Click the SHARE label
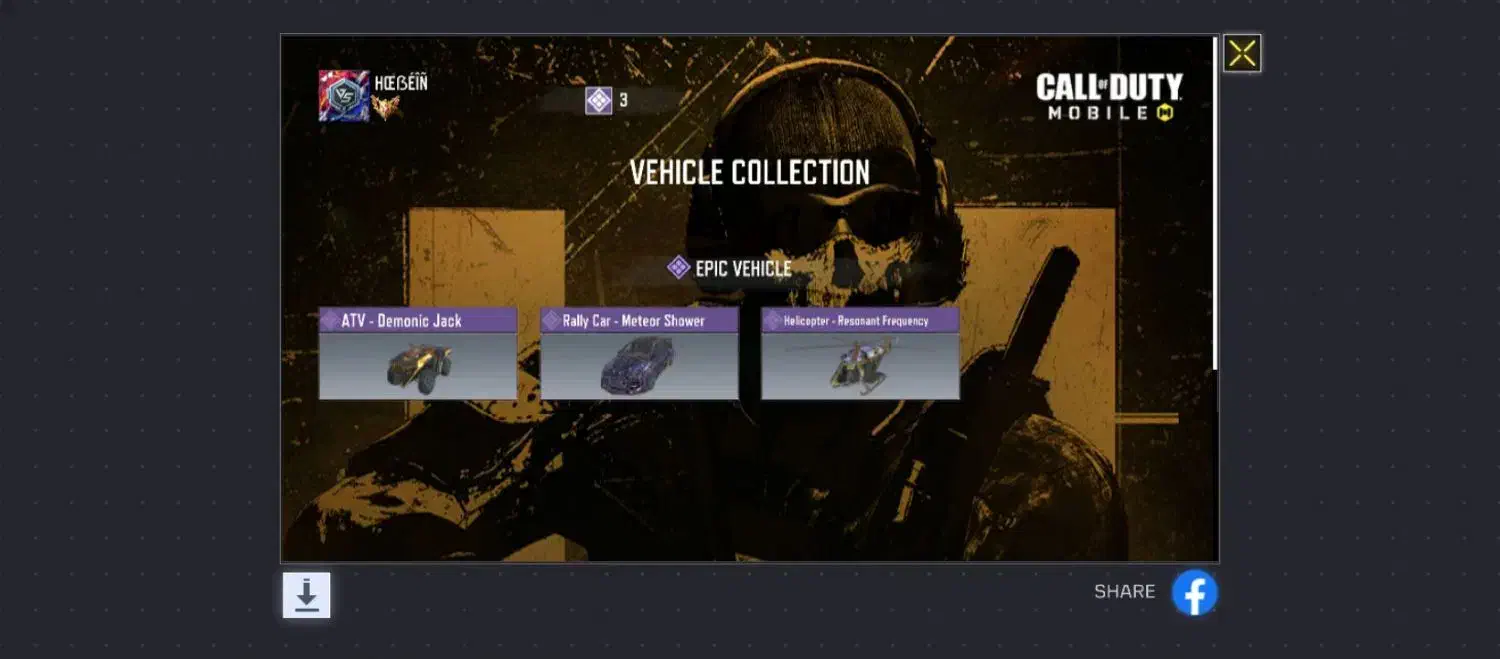 coord(1124,591)
